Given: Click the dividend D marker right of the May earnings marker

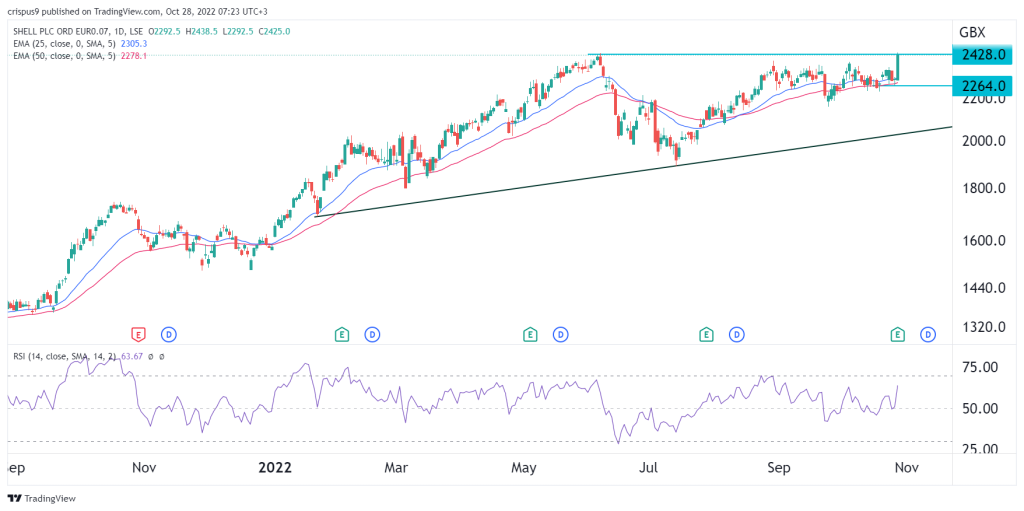Looking at the screenshot, I should 560,335.
